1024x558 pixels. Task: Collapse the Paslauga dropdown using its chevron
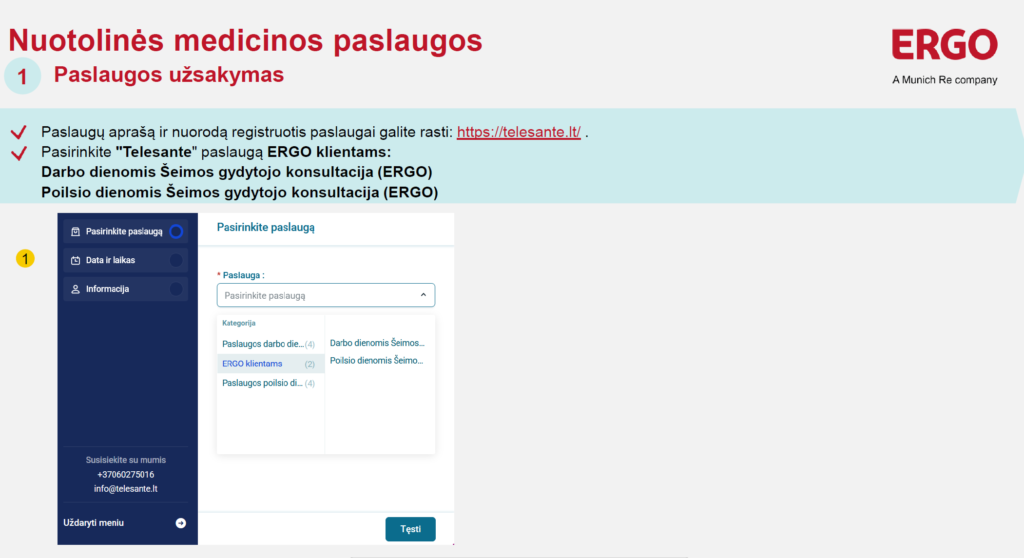[x=423, y=296]
